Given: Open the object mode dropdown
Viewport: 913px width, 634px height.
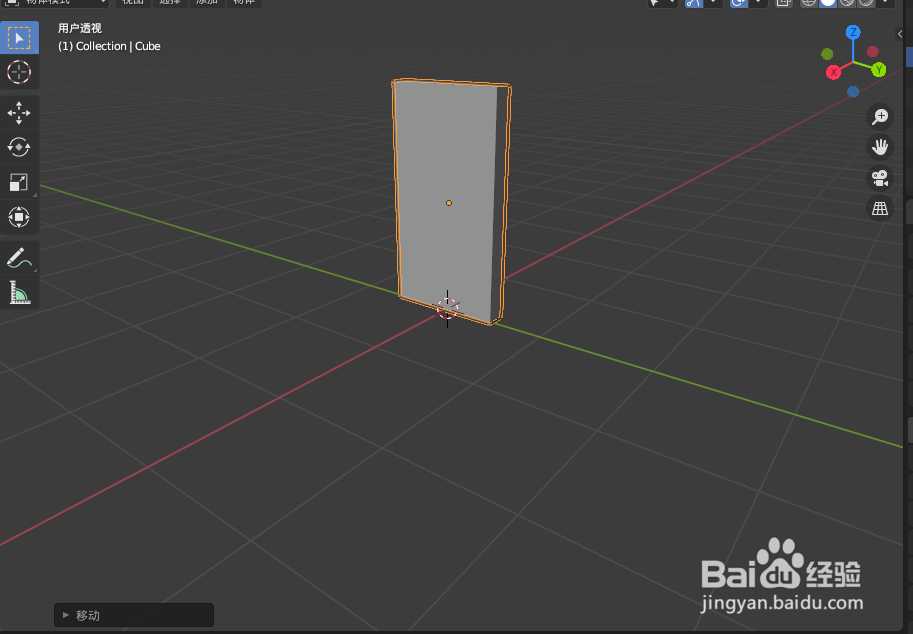Looking at the screenshot, I should (x=55, y=3).
